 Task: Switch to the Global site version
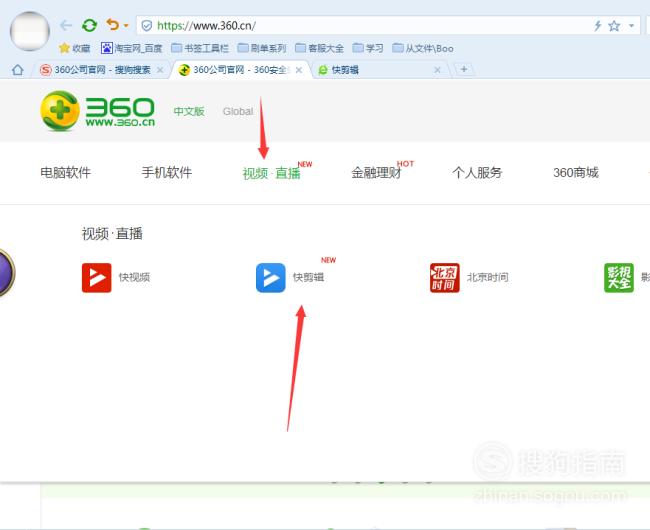tap(238, 111)
